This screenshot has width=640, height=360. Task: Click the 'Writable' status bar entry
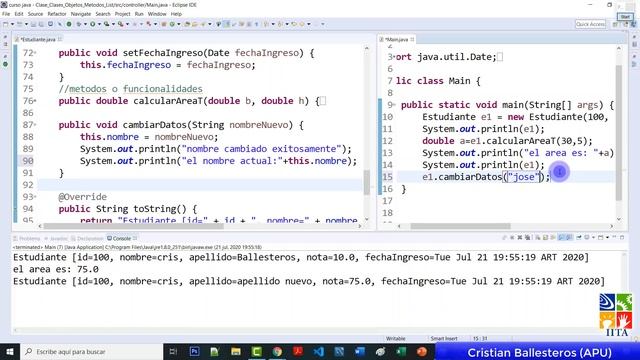(x=396, y=338)
